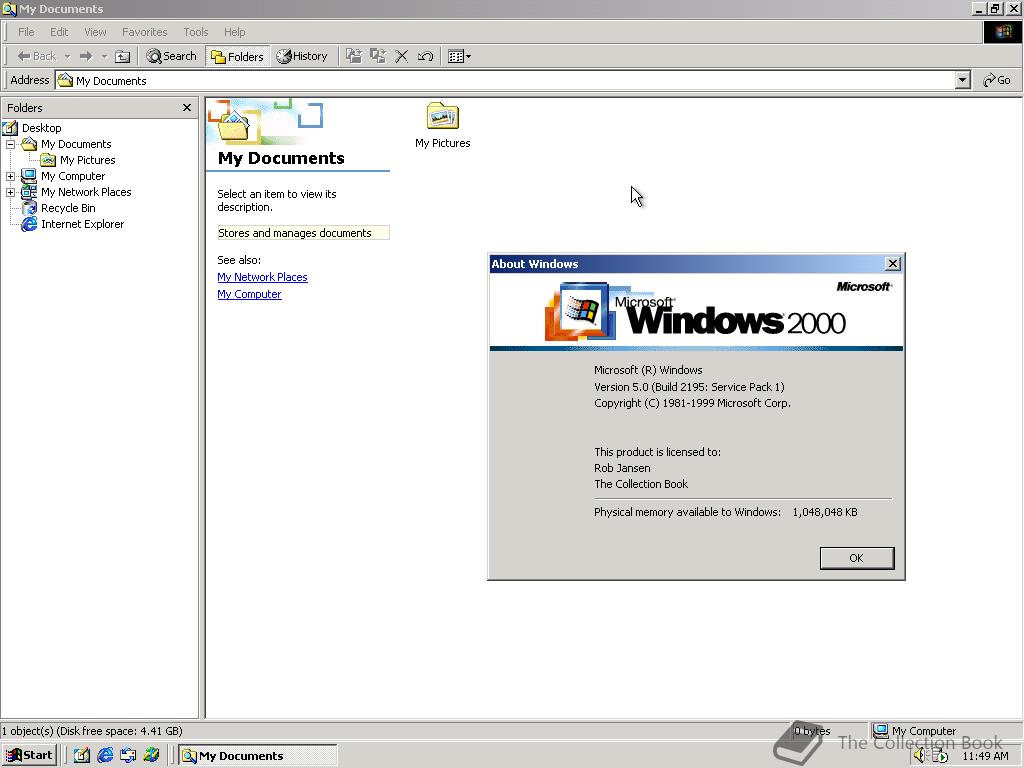The width and height of the screenshot is (1024, 768).
Task: Click the Forward arrow toolbar button
Action: coord(86,56)
